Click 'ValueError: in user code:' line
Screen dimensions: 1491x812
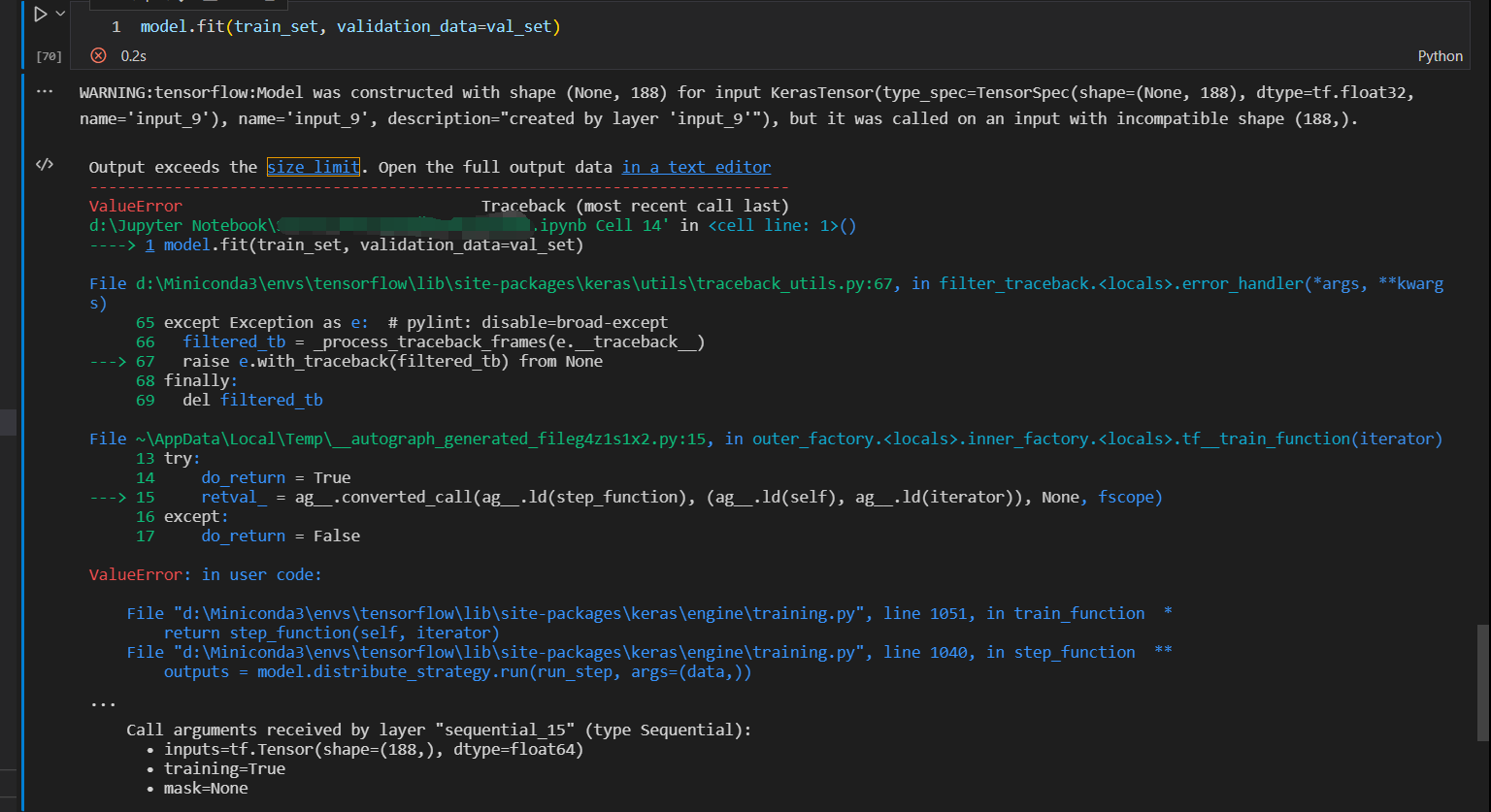205,574
